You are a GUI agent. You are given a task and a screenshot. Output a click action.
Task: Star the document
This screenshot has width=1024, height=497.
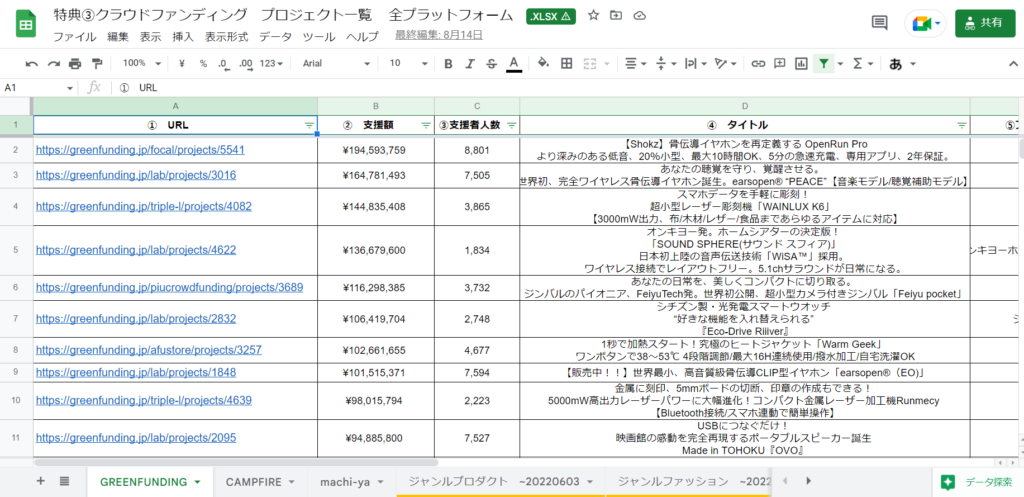[x=593, y=15]
